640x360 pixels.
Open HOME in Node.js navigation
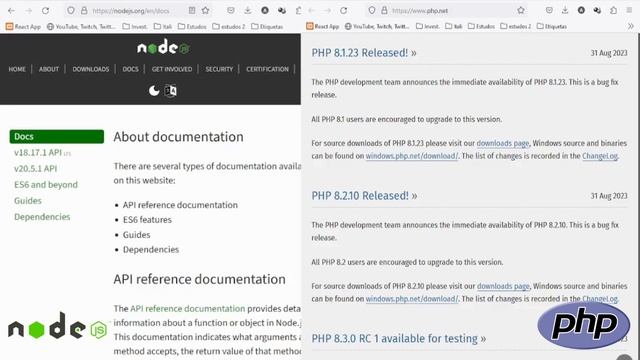click(17, 69)
